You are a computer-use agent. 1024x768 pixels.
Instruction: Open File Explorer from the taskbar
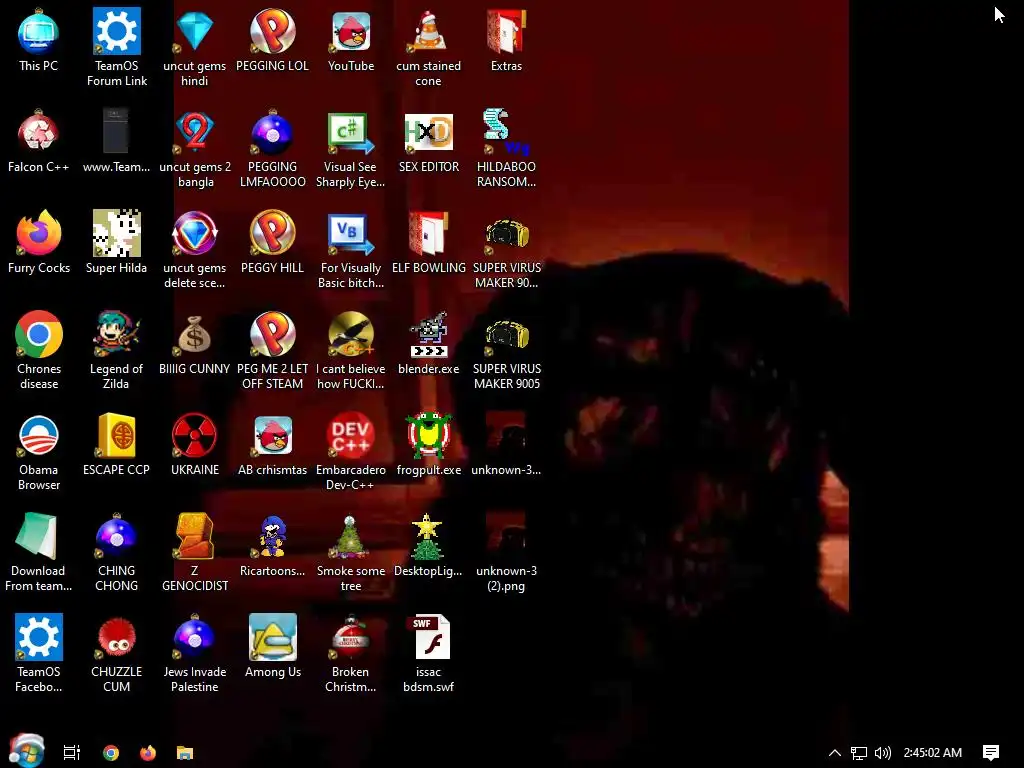click(x=185, y=752)
